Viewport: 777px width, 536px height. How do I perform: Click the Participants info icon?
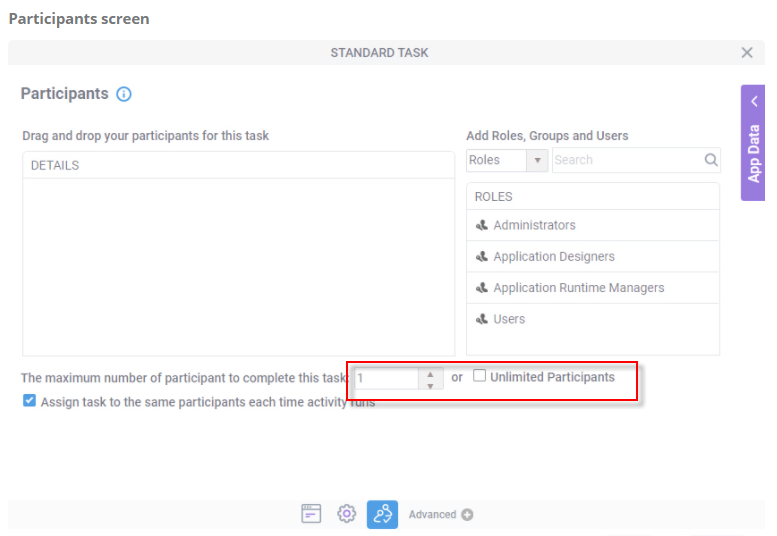click(x=124, y=94)
